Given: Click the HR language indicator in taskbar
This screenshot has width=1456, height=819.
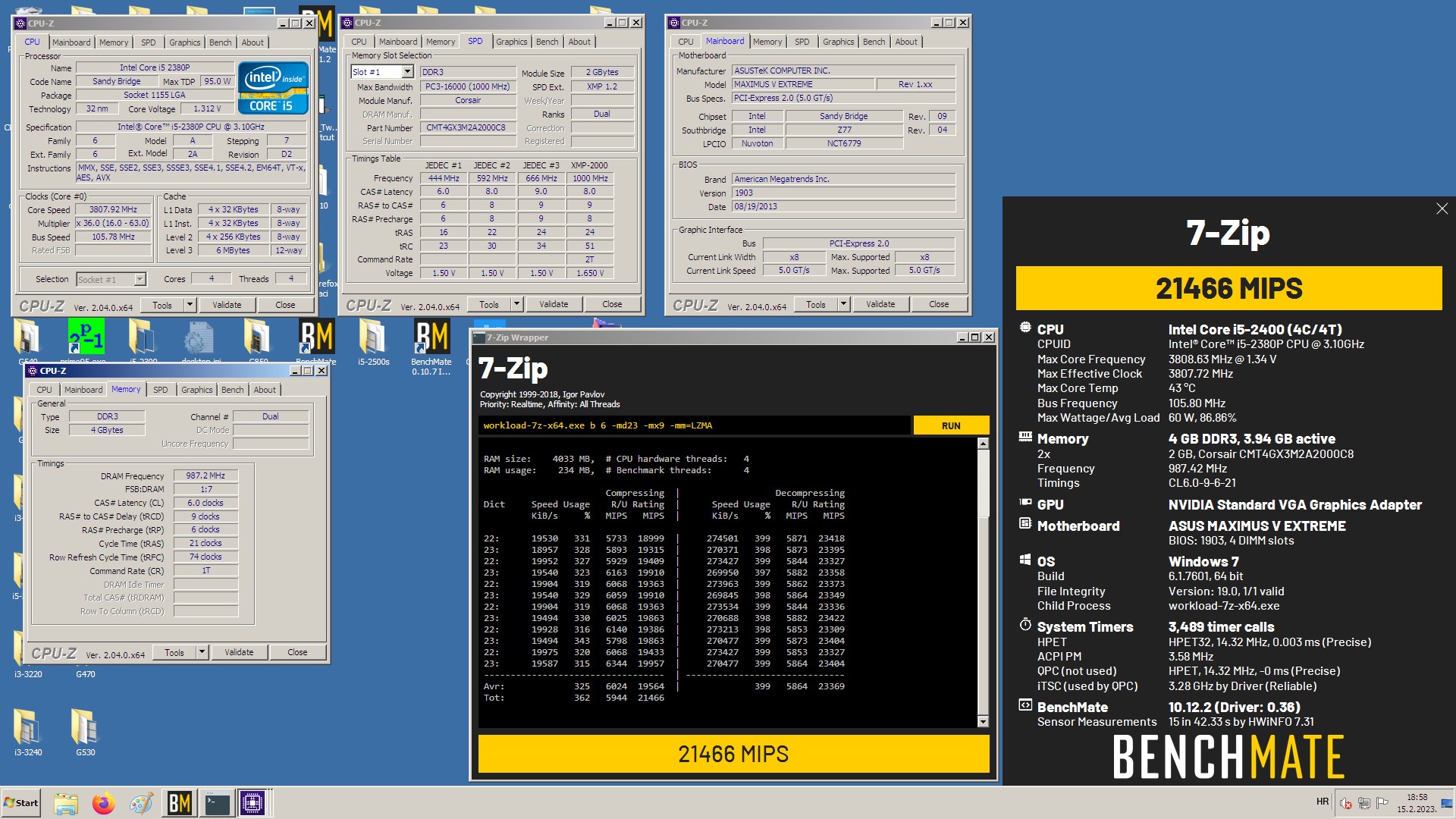Looking at the screenshot, I should [x=1323, y=802].
